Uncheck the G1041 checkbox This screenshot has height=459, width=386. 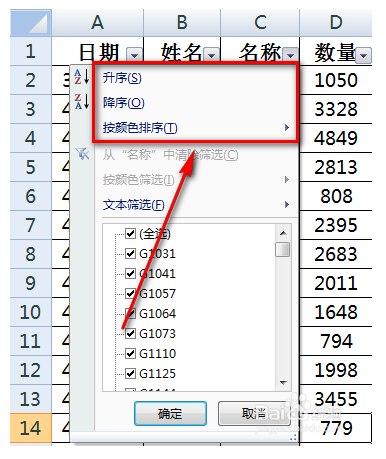pos(130,274)
